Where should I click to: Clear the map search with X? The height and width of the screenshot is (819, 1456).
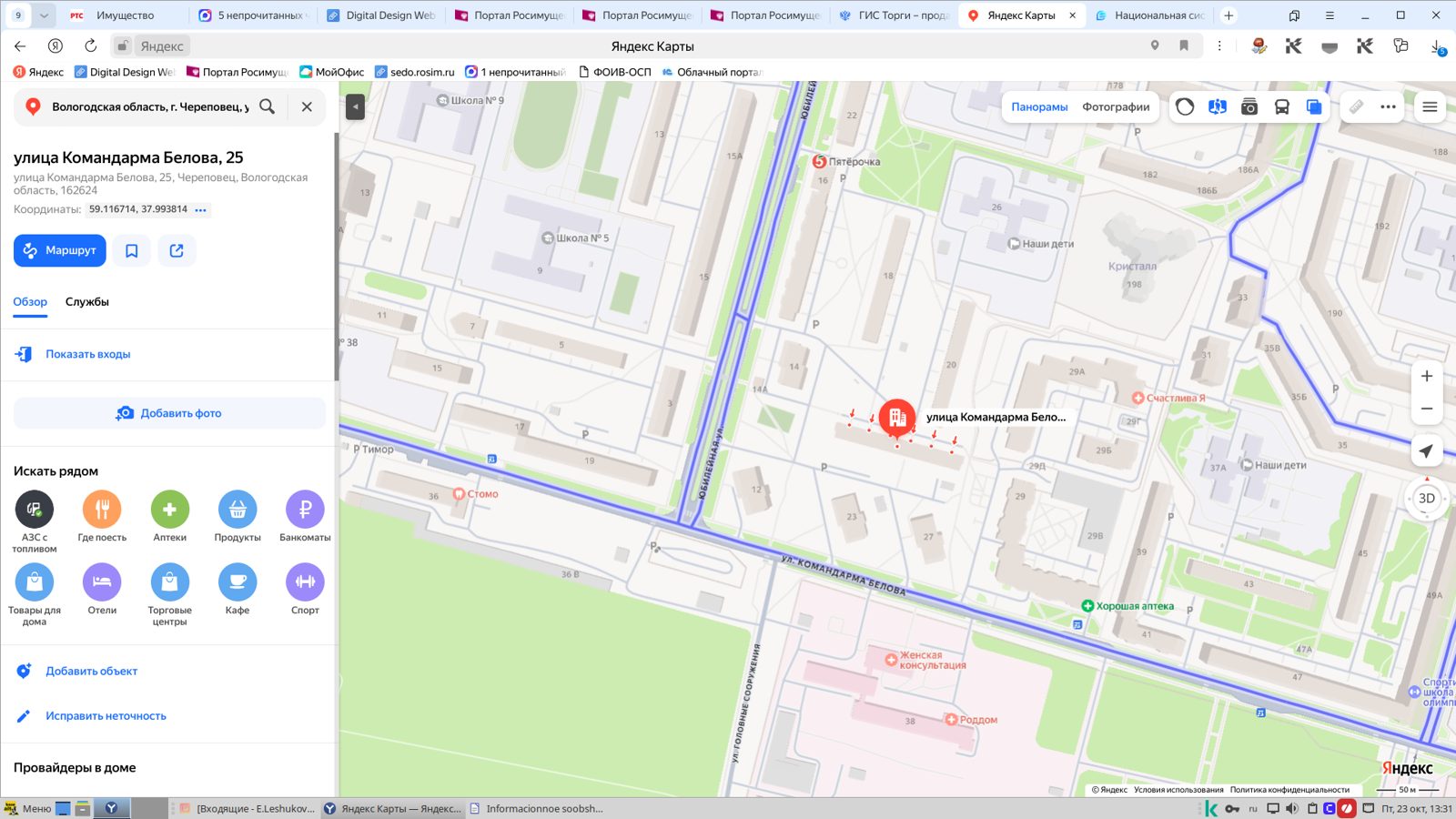pos(307,106)
